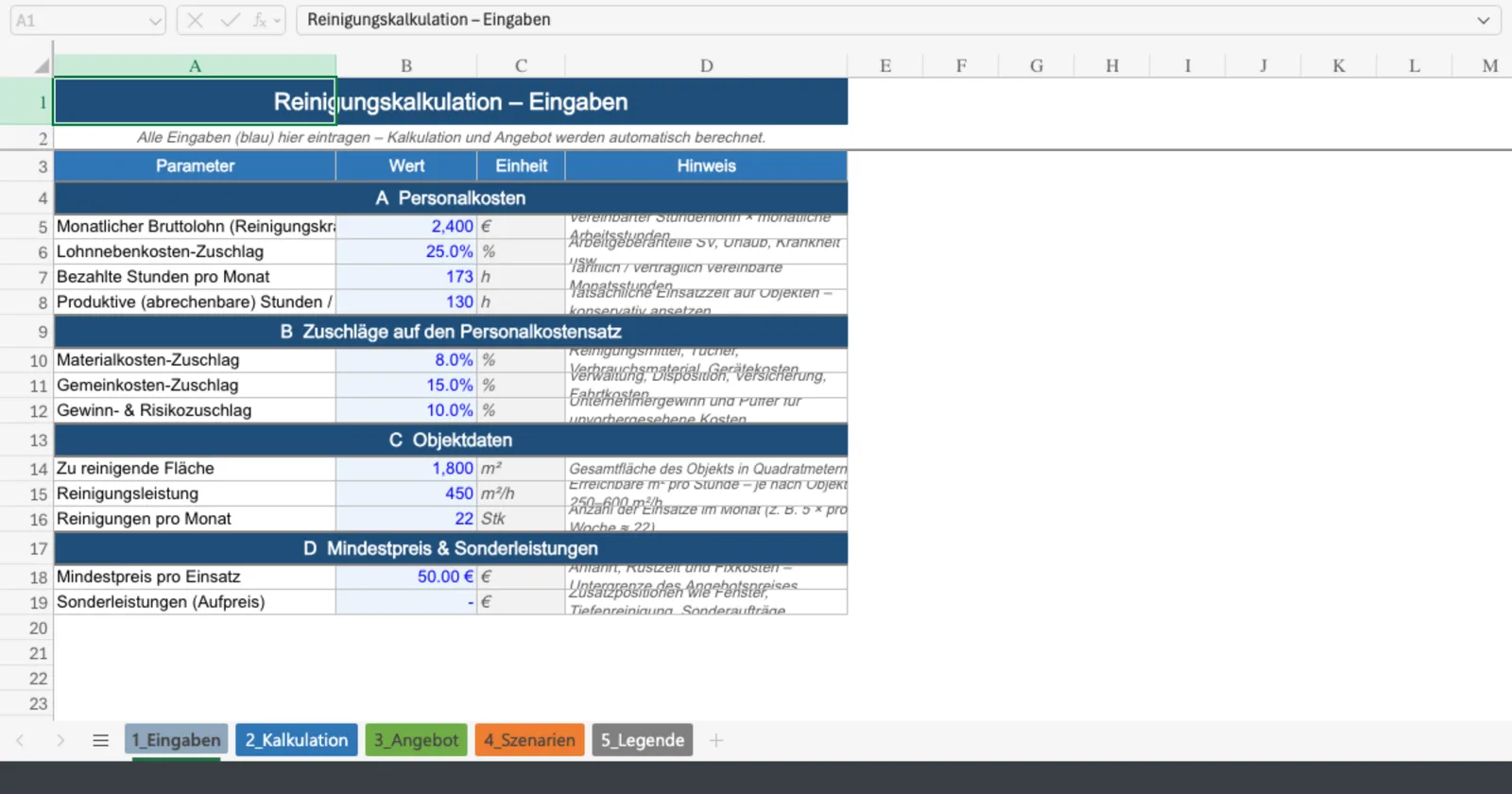Screen dimensions: 1512x794
Task: Click the select-all corner triangle
Action: tap(42, 65)
